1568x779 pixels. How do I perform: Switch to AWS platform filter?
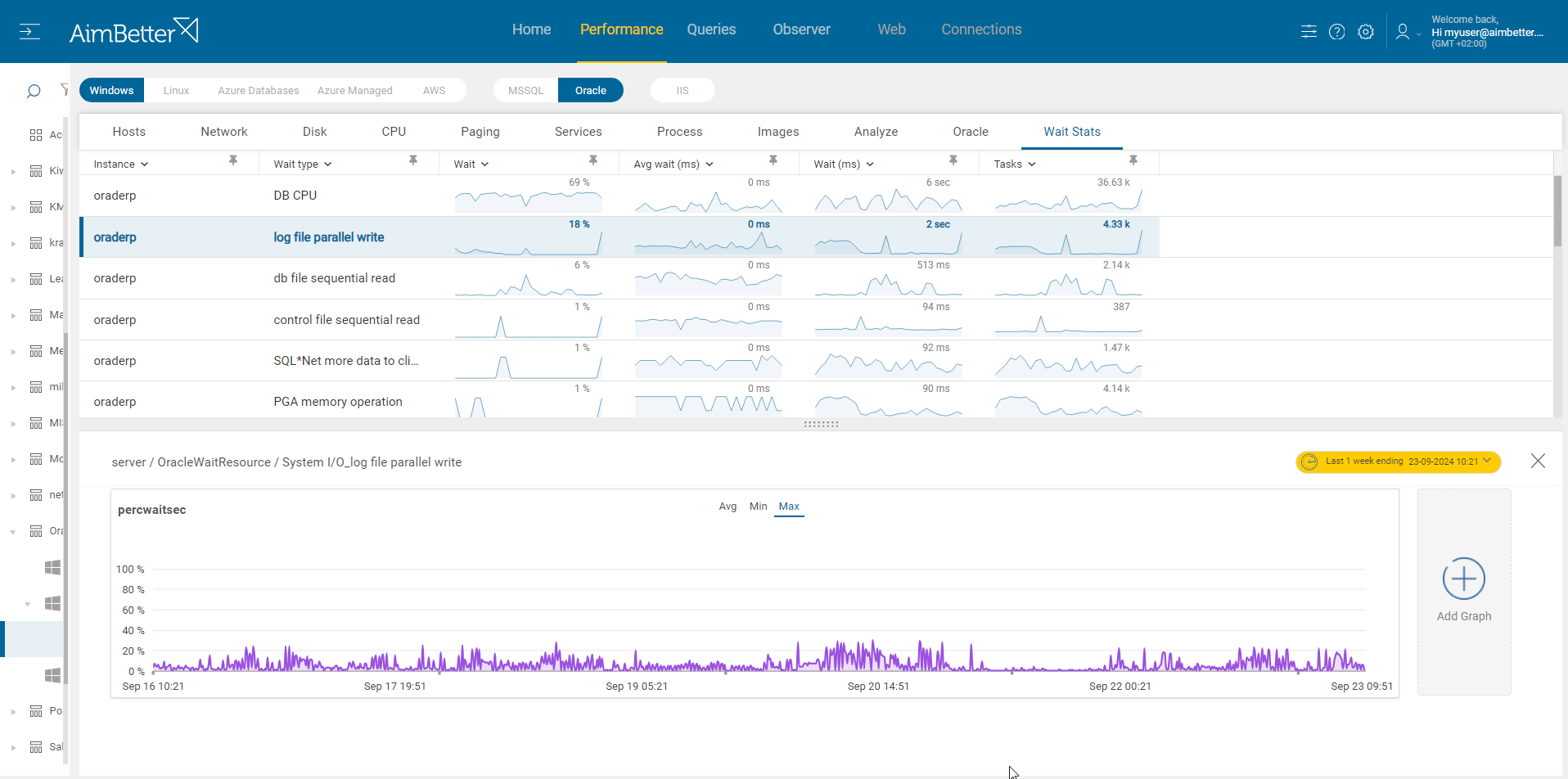[x=434, y=90]
